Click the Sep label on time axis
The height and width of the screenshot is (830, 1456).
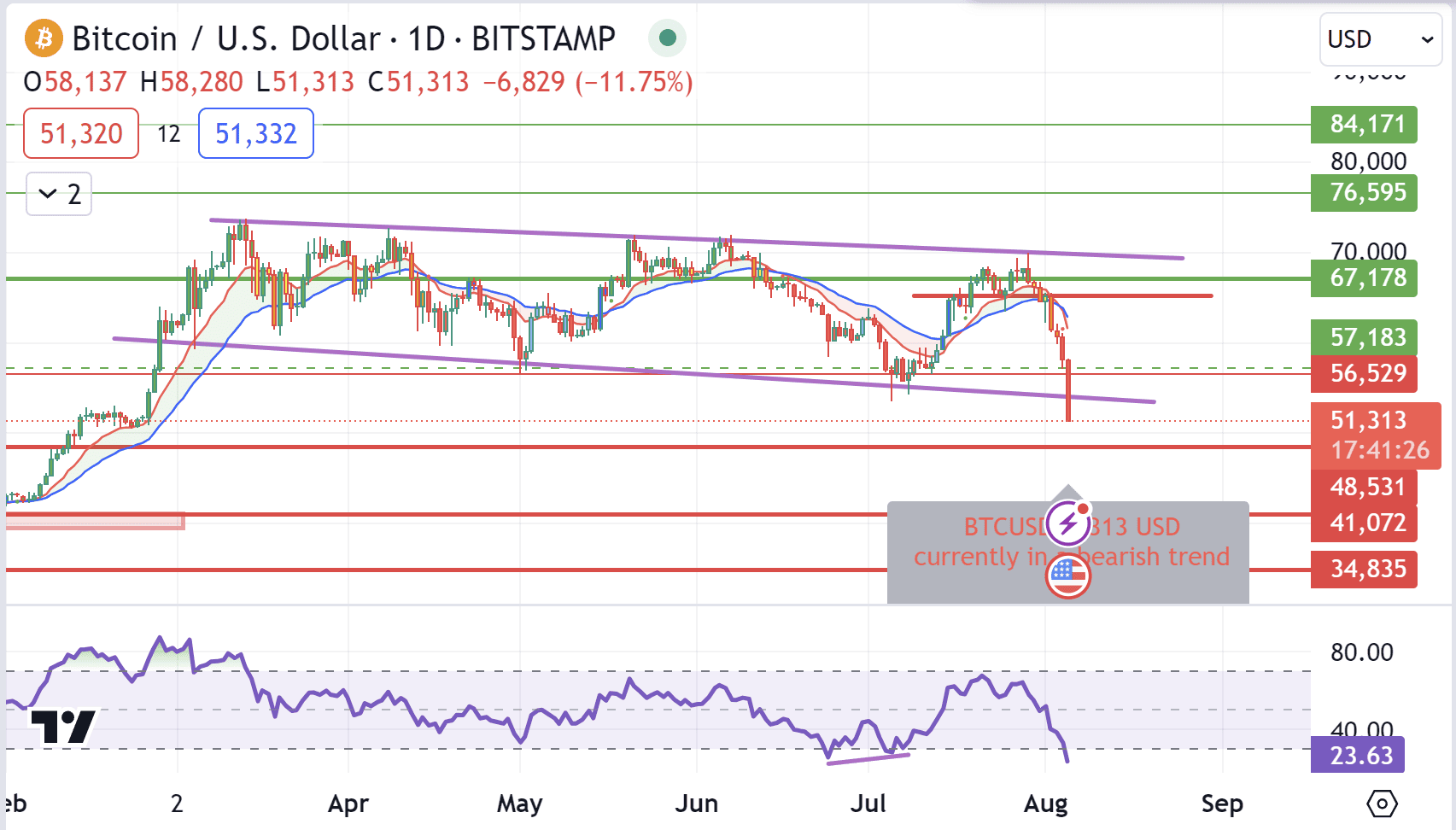pyautogui.click(x=1222, y=804)
